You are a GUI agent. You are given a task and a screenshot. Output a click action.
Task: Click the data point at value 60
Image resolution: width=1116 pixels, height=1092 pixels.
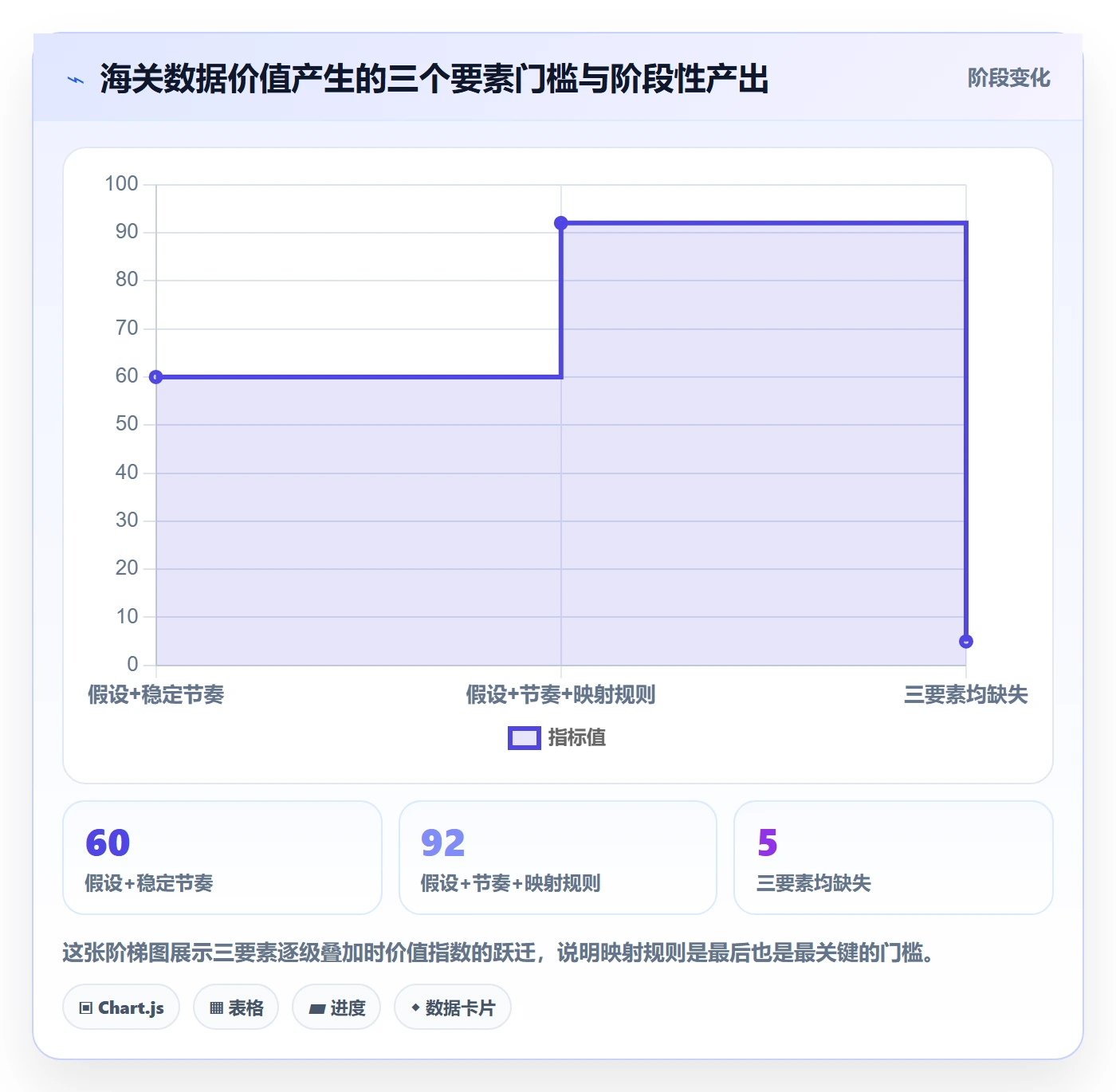tap(156, 377)
